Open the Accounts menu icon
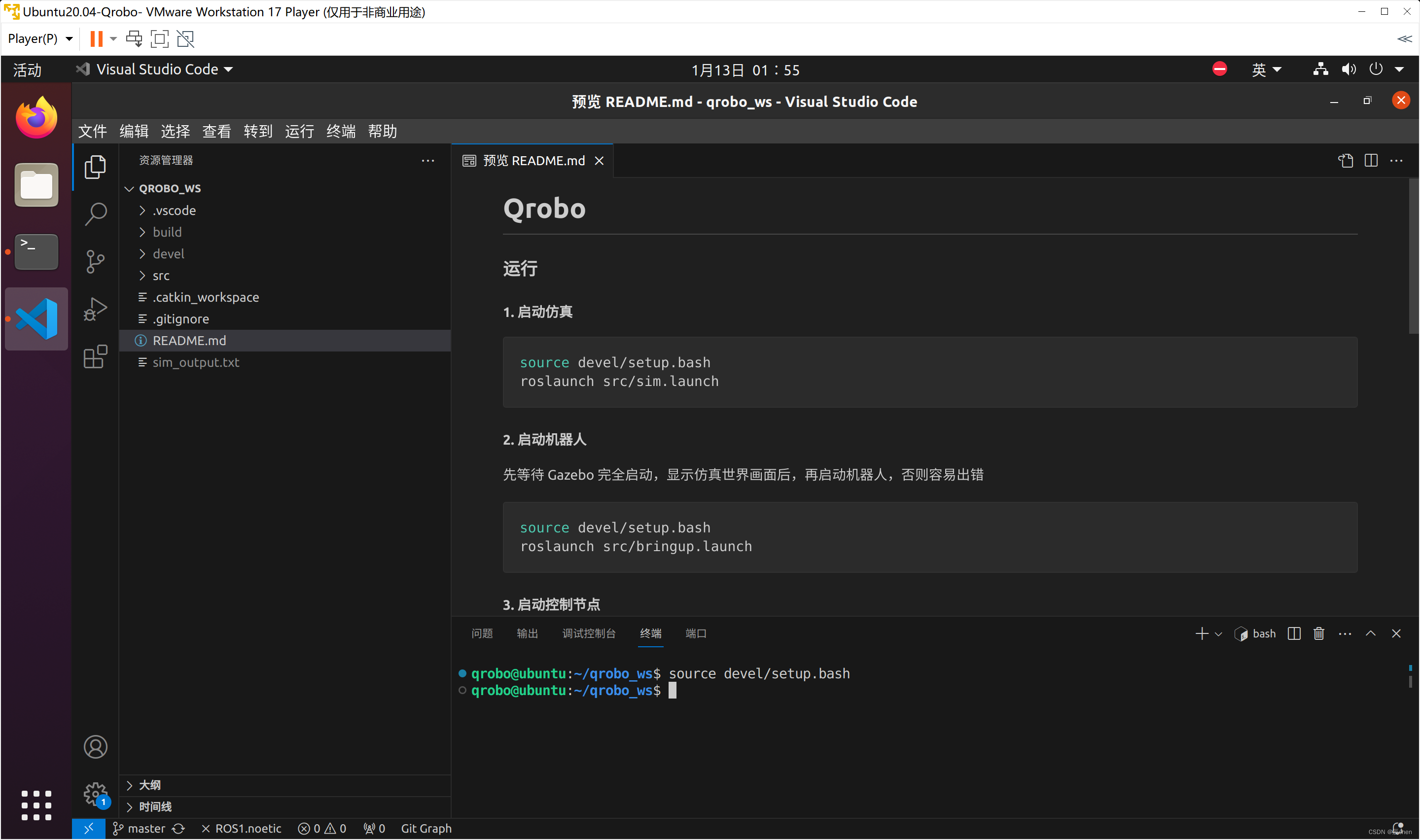1420x840 pixels. [x=95, y=747]
